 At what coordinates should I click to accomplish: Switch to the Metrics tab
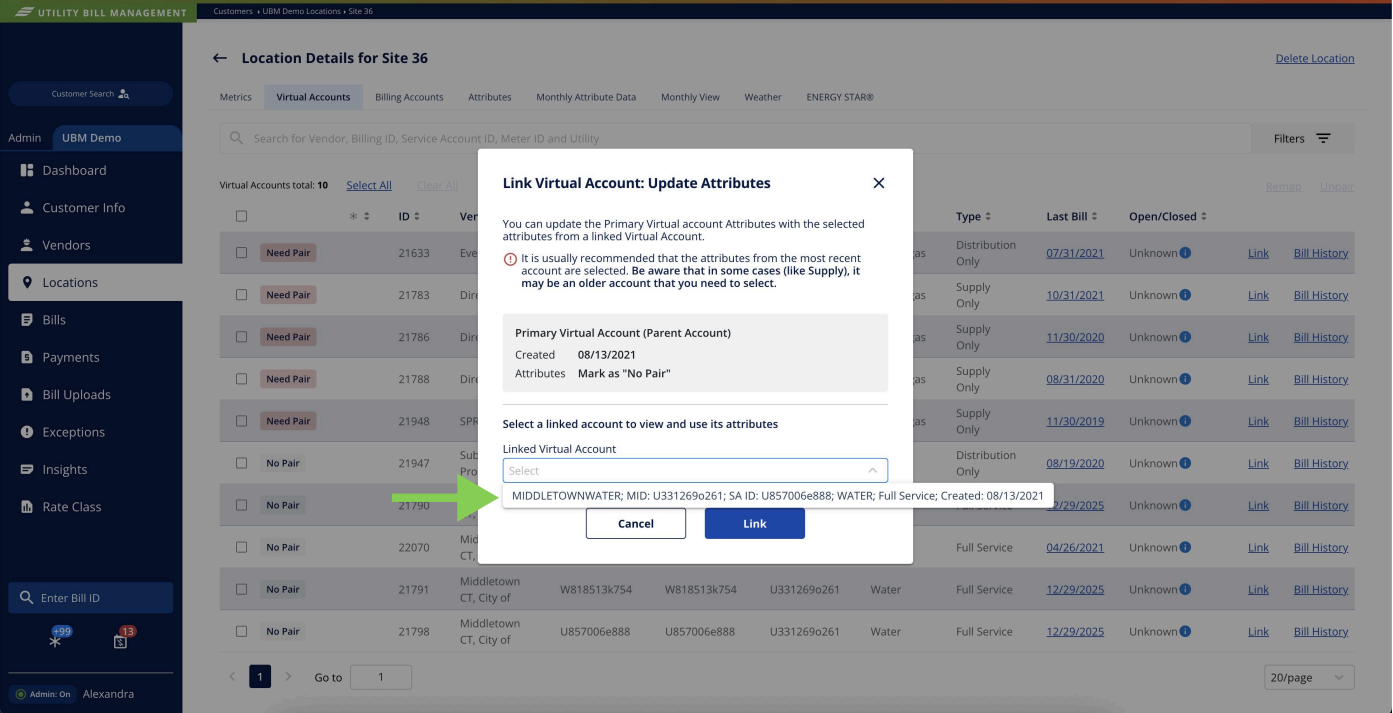[x=236, y=97]
